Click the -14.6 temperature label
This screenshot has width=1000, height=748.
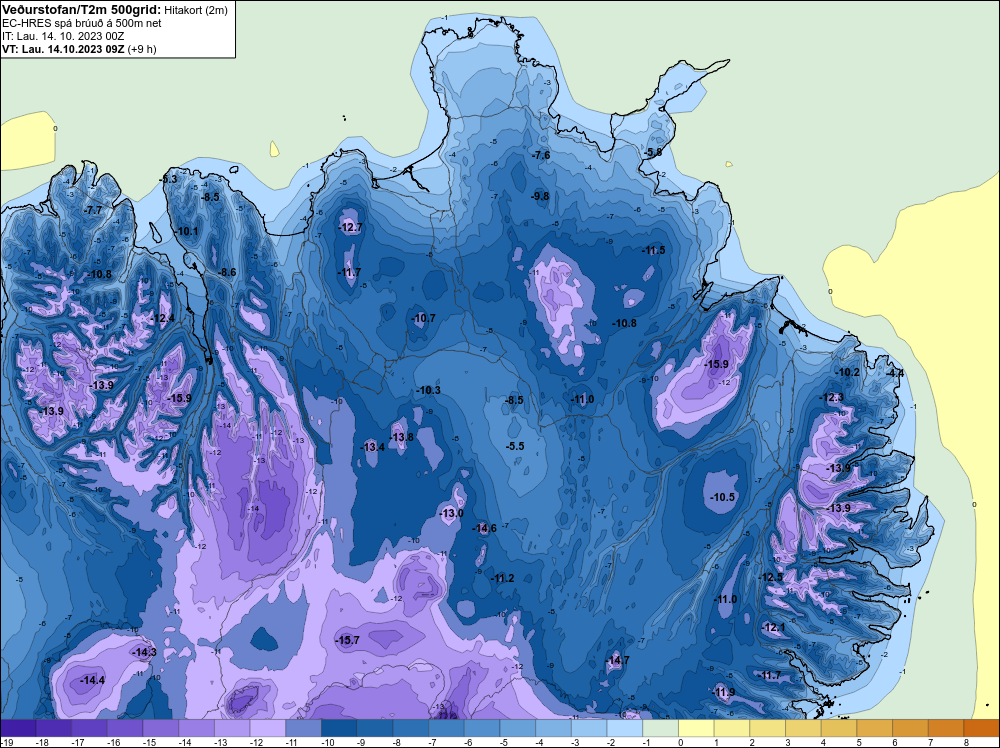[485, 528]
